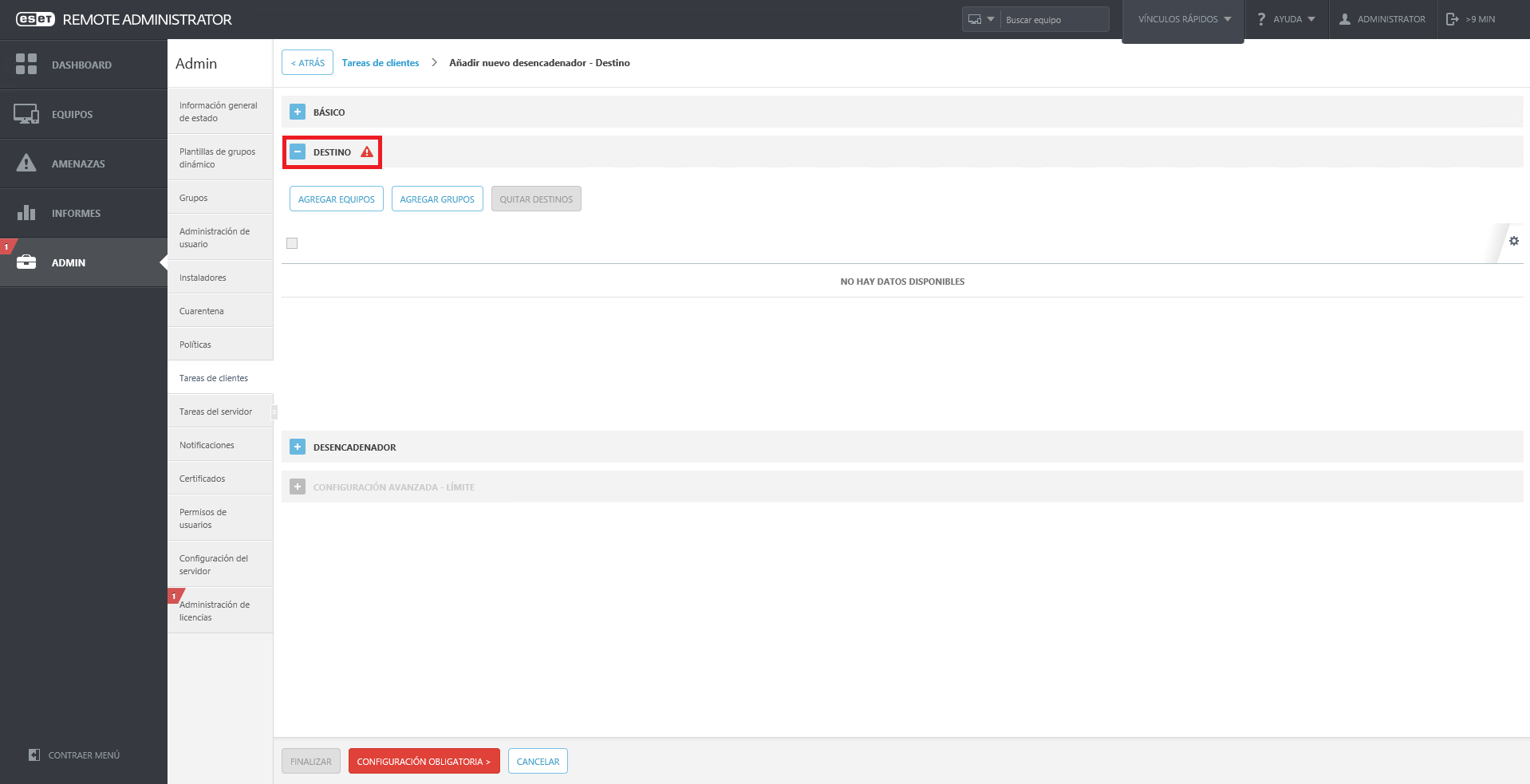This screenshot has height=784, width=1530.
Task: Open the Amenazas threats section
Action: click(84, 163)
